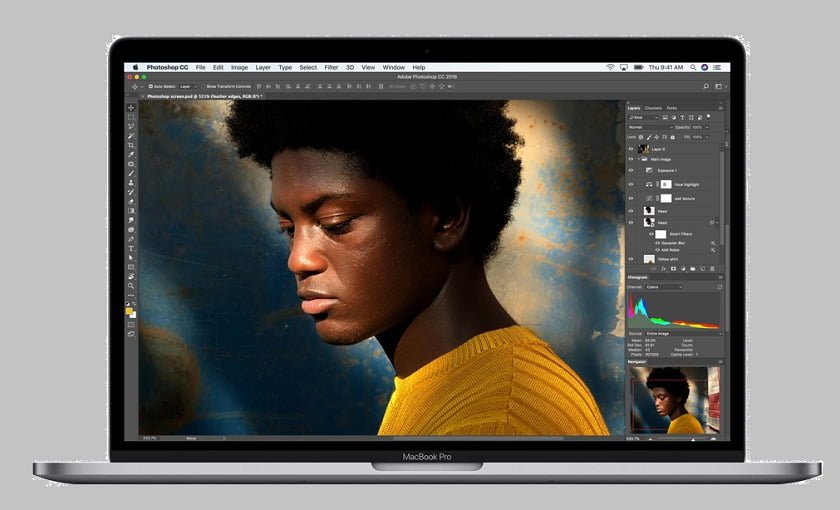Image resolution: width=840 pixels, height=510 pixels.
Task: Enable Show Transform Controls checkbox
Action: 202,87
